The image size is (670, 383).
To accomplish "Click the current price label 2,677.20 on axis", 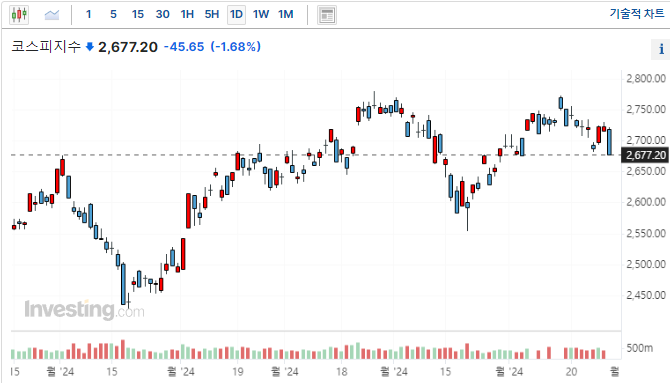I will tap(645, 155).
